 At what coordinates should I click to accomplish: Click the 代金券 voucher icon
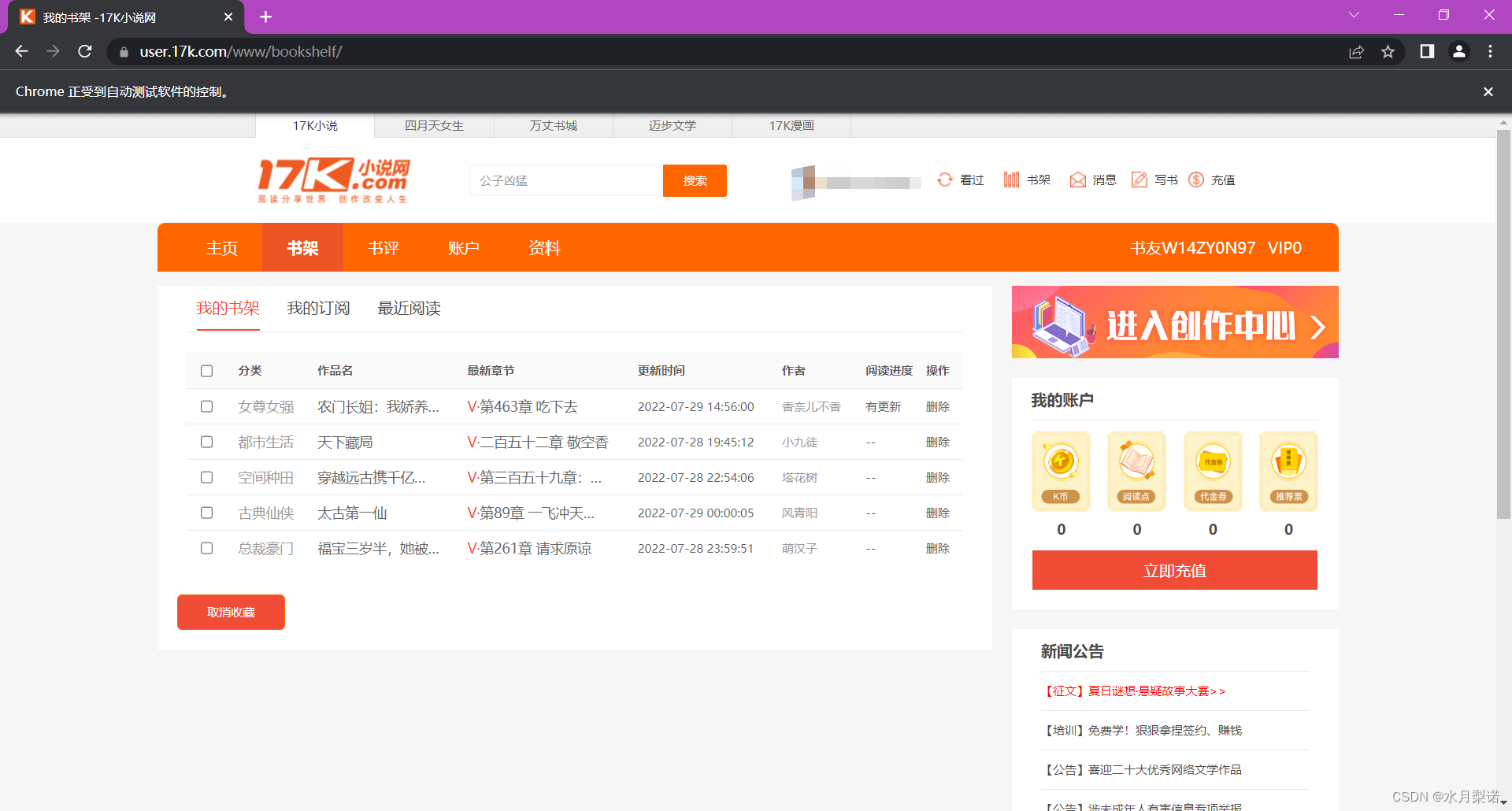coord(1213,471)
